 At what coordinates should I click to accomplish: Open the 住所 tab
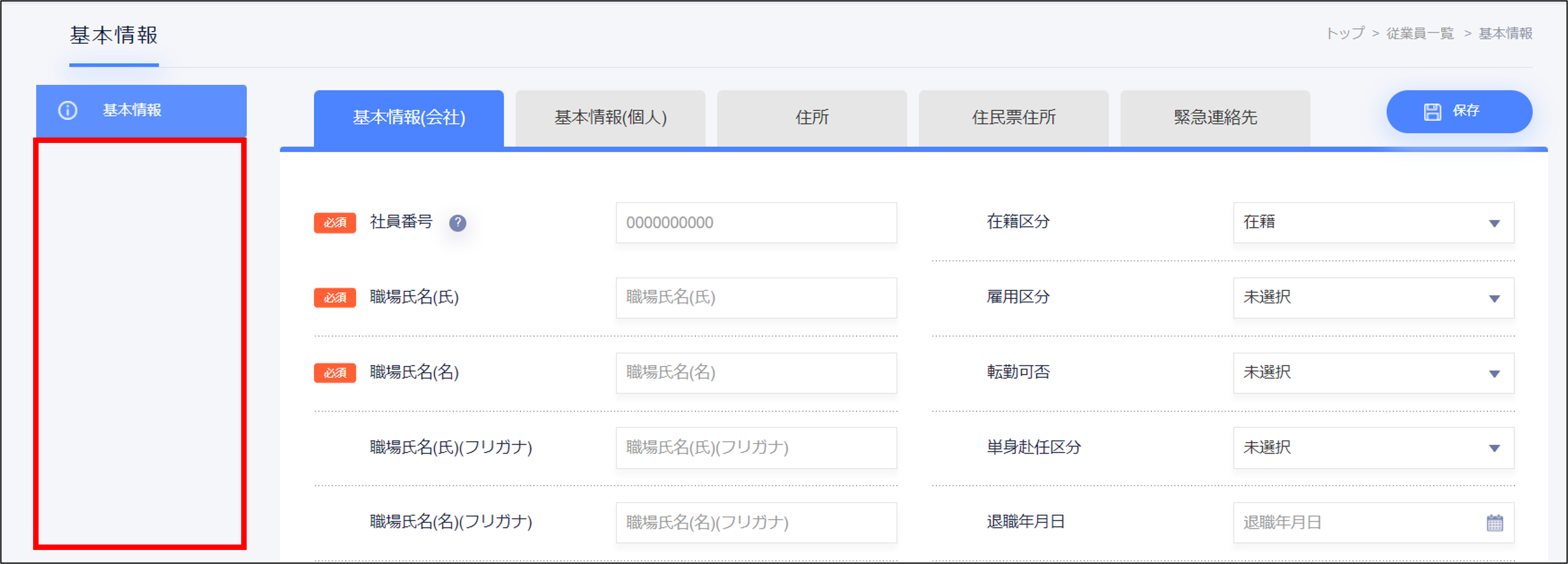(811, 117)
